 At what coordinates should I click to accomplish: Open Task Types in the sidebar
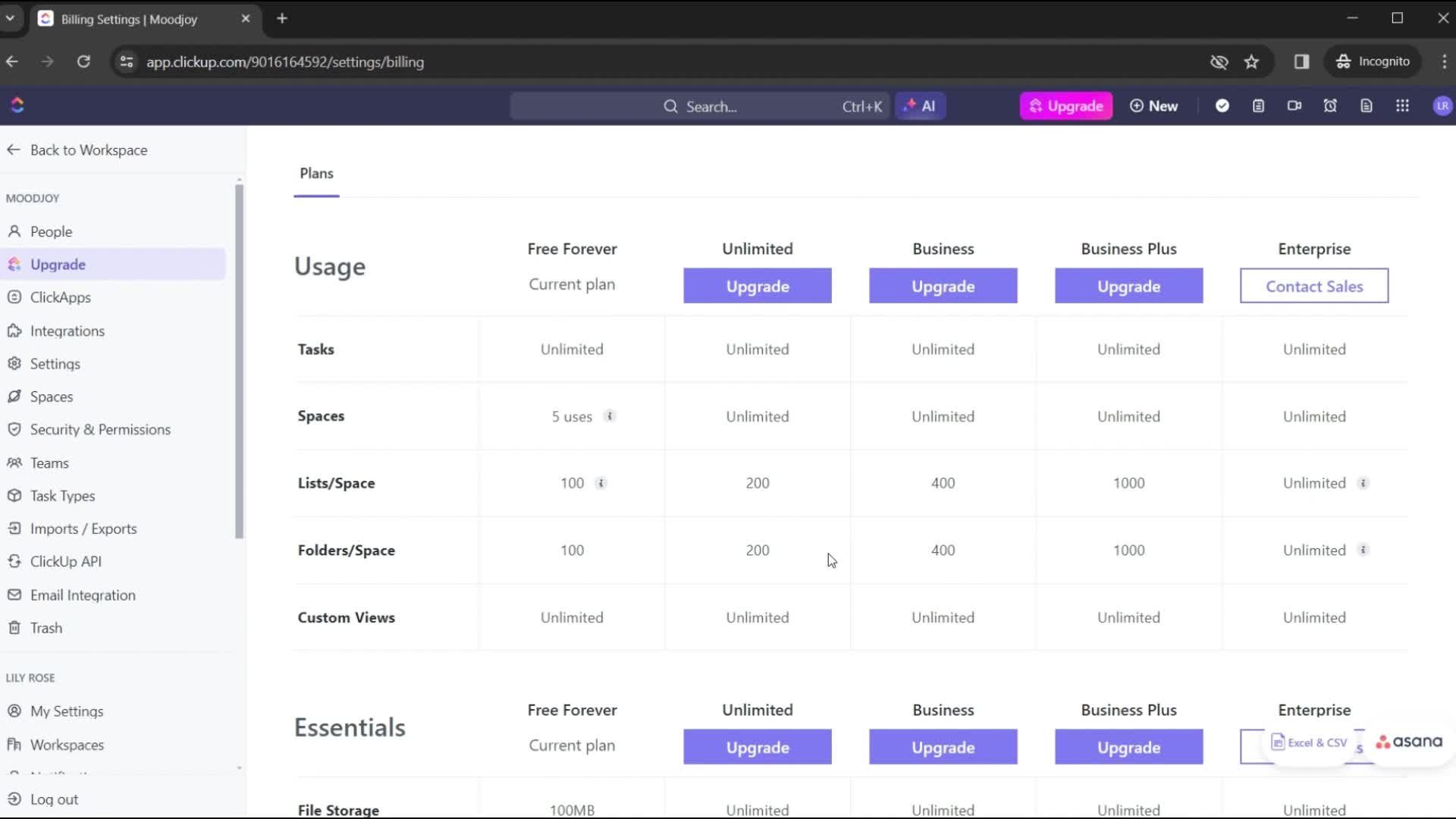(x=114, y=496)
